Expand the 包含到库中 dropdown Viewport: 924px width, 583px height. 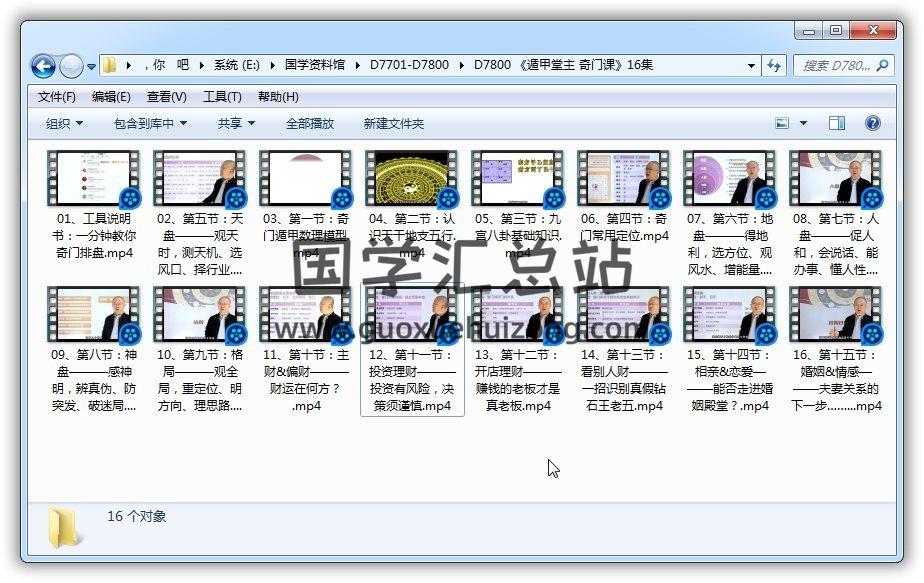tap(150, 124)
